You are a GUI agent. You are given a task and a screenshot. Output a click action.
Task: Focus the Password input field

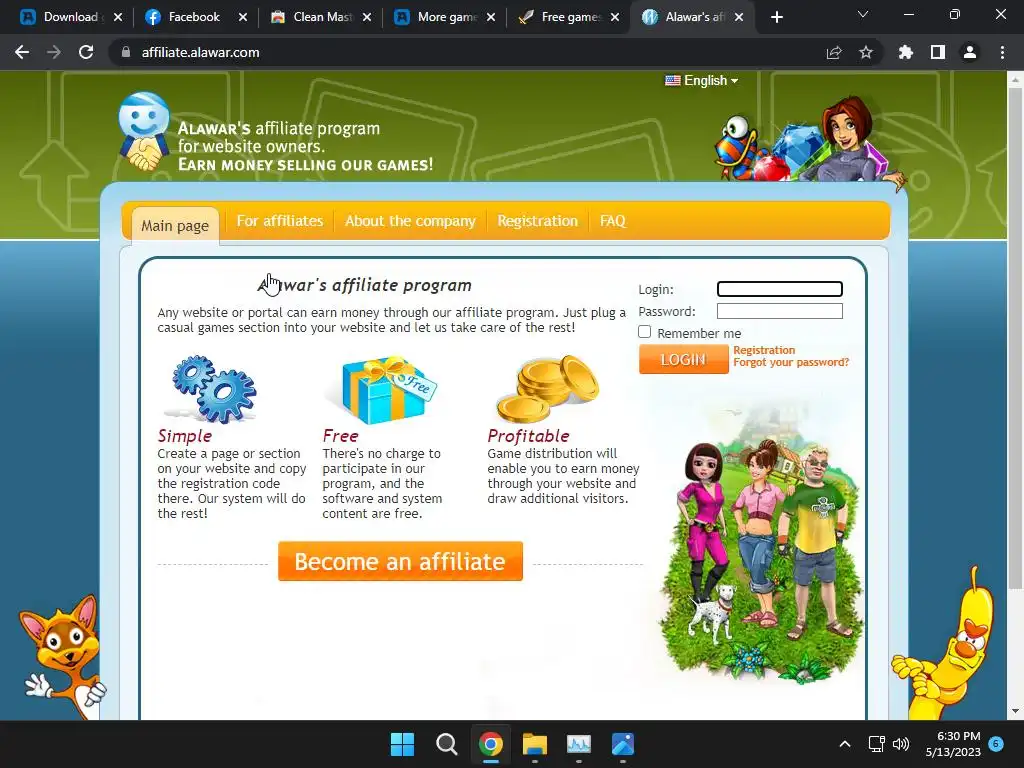coord(780,311)
